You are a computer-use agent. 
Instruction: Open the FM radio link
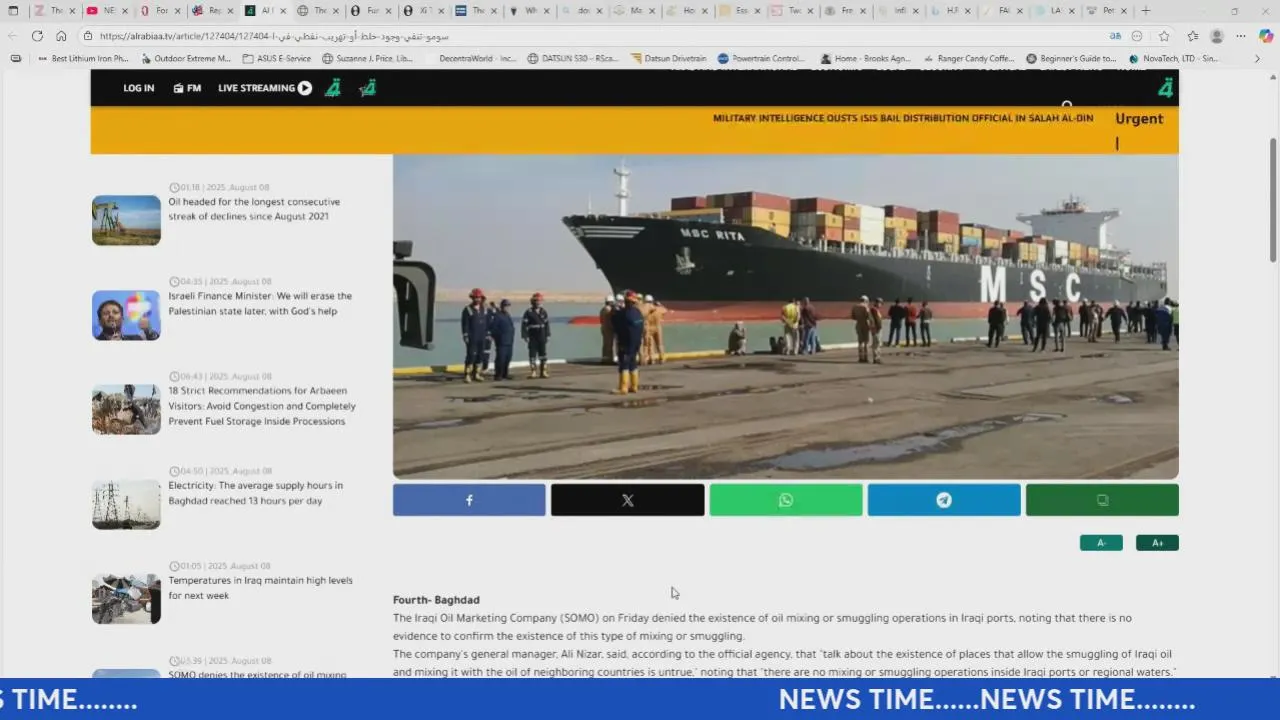pos(187,88)
